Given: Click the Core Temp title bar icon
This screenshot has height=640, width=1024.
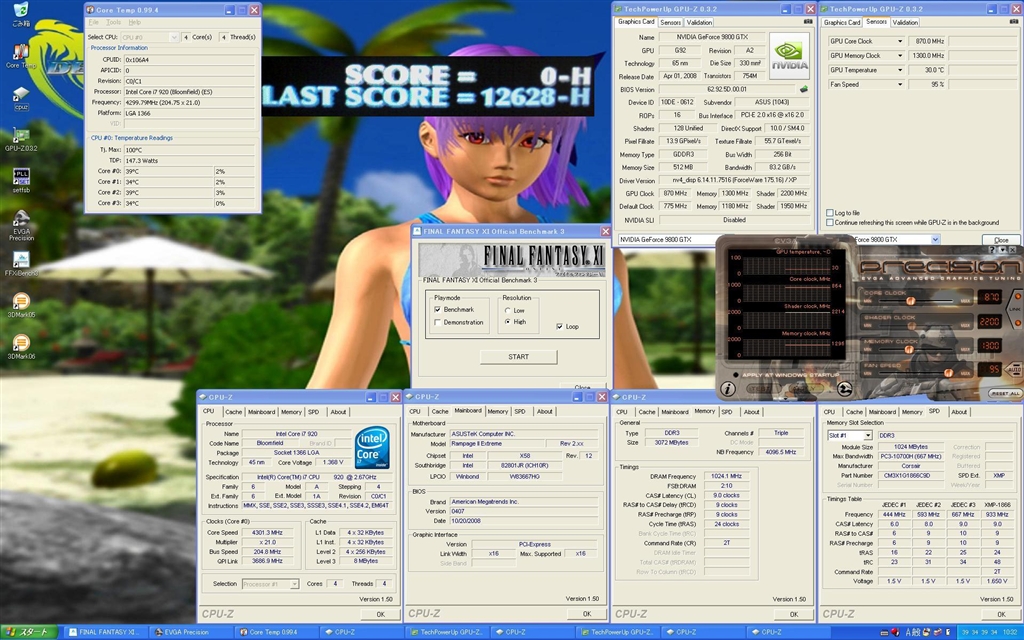Looking at the screenshot, I should coord(90,10).
